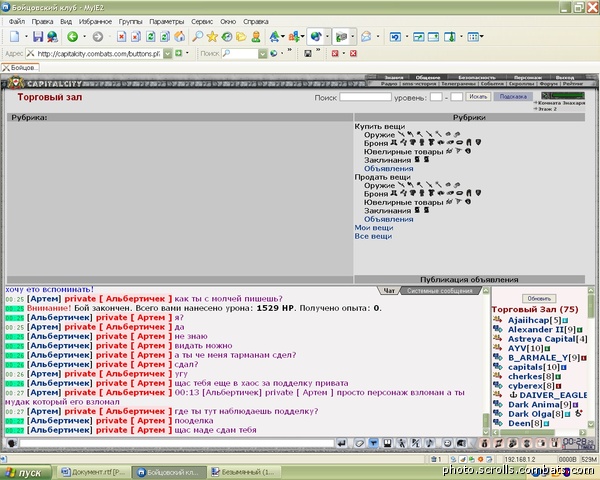
Task: Click the yellow folders icon in toolbar
Action: pyautogui.click(x=241, y=37)
